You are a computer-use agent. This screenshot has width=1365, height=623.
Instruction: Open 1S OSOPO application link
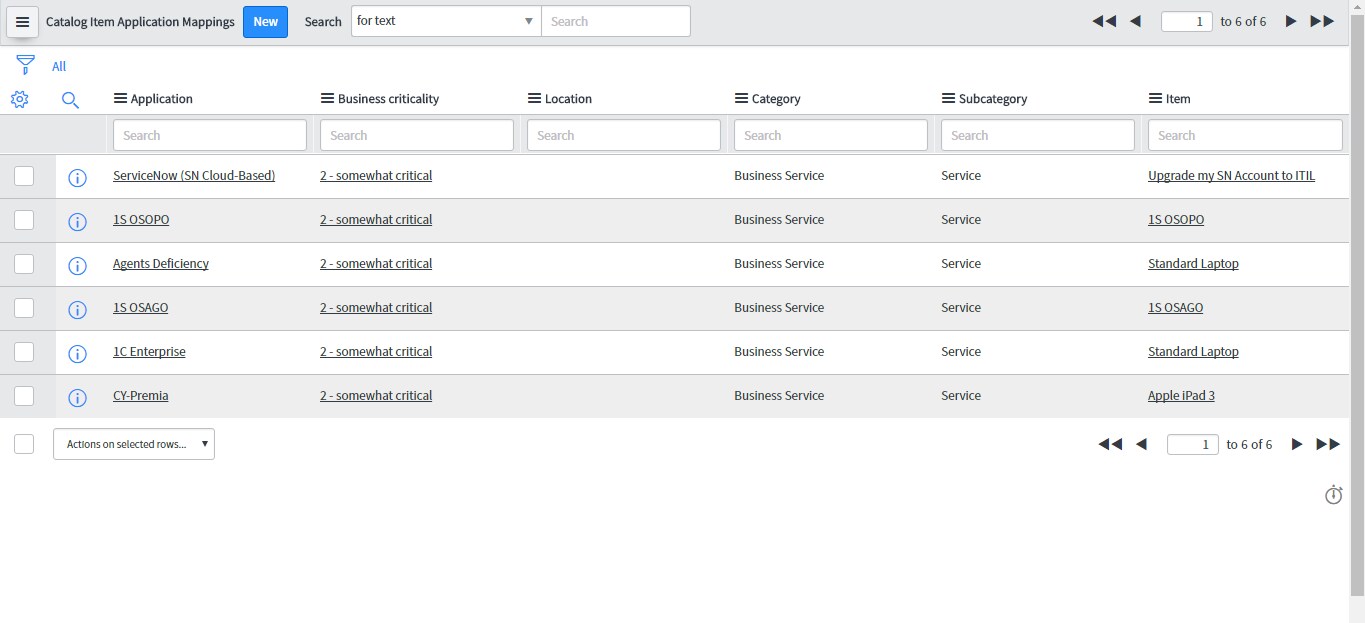tap(141, 219)
